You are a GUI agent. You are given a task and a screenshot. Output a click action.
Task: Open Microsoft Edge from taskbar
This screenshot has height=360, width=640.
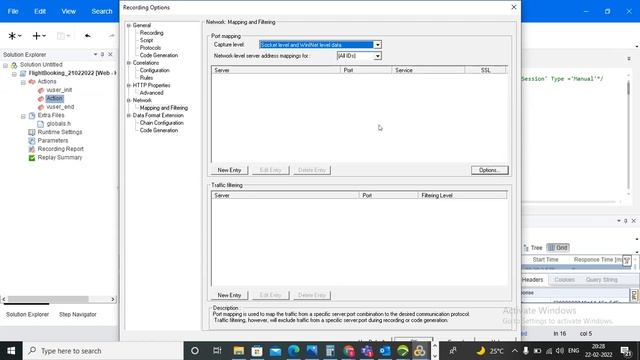point(294,351)
